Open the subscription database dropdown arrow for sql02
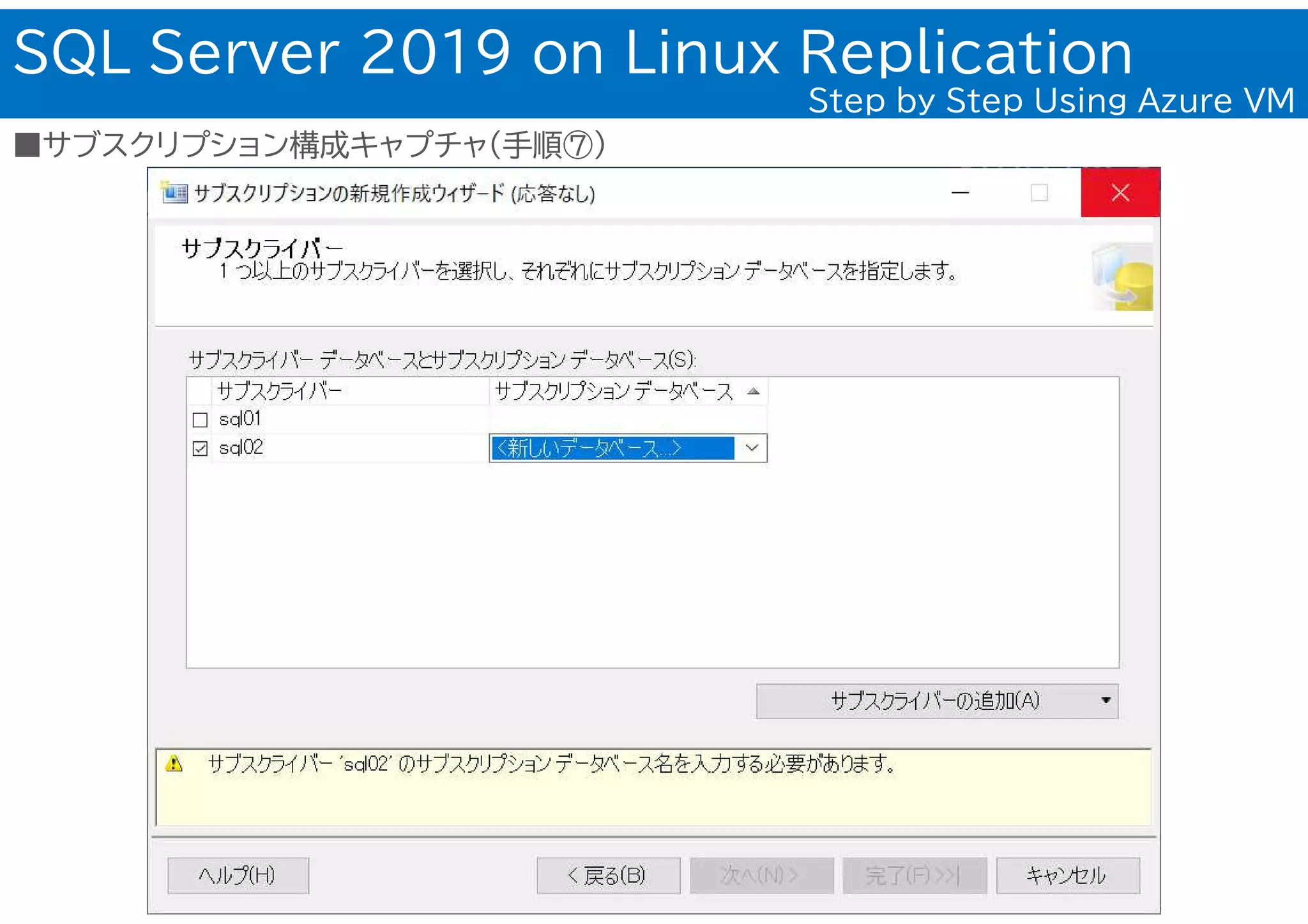Screen dimensions: 1308x924 [752, 448]
